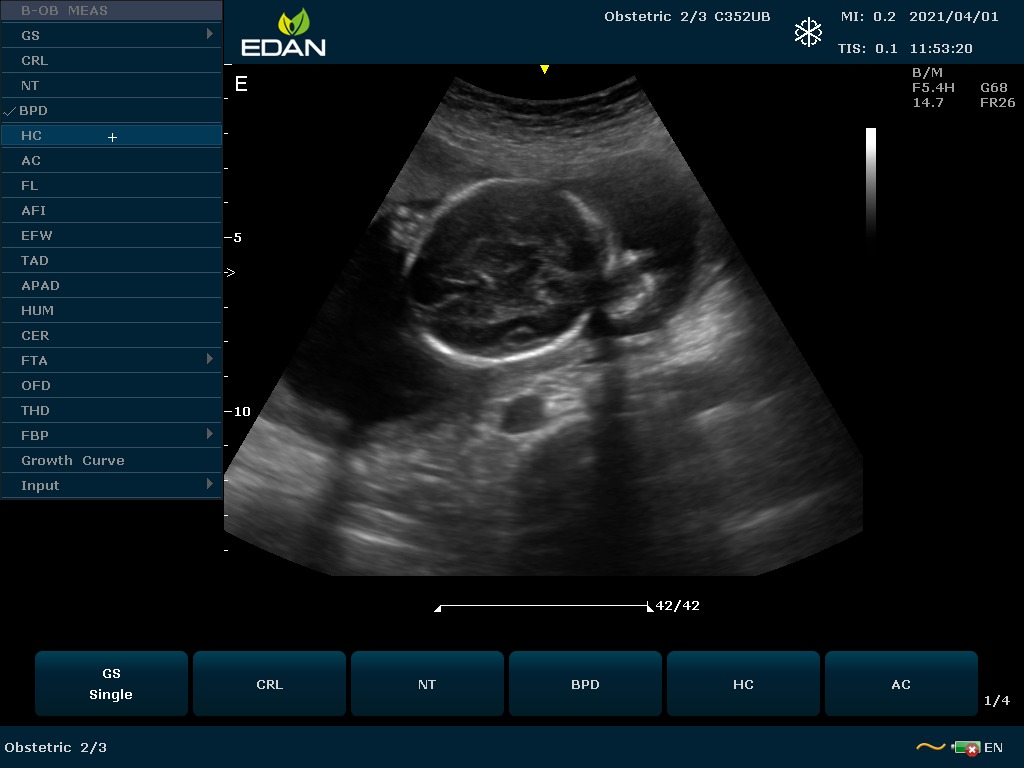Open Growth Curve from the menu

point(73,460)
